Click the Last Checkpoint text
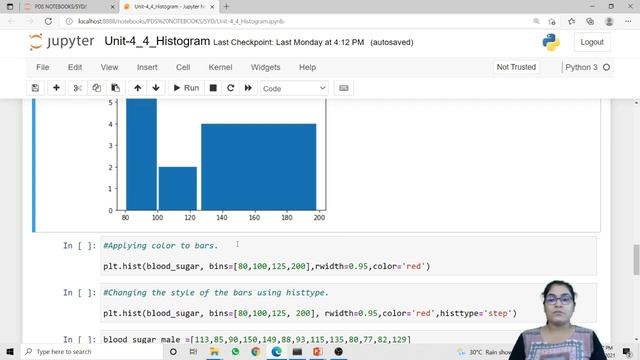The width and height of the screenshot is (640, 360). tap(289, 42)
